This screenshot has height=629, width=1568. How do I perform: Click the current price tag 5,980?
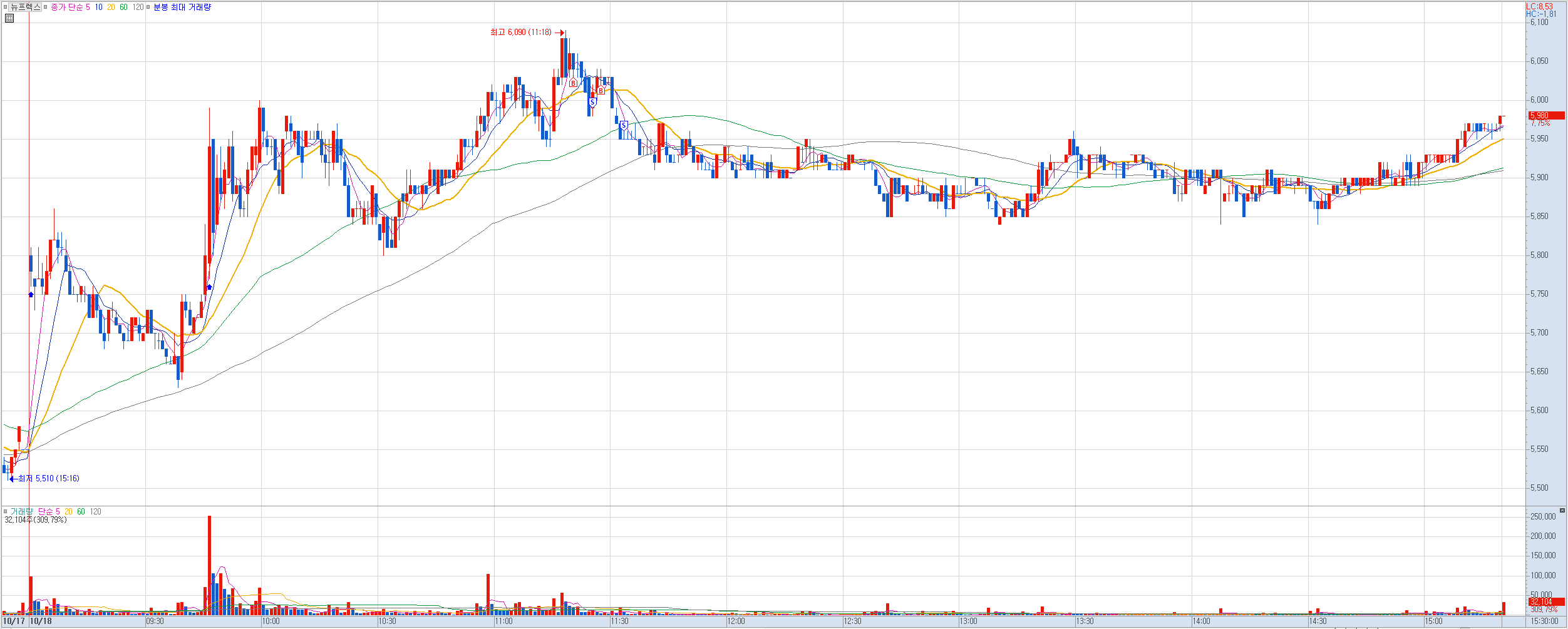coord(1547,115)
